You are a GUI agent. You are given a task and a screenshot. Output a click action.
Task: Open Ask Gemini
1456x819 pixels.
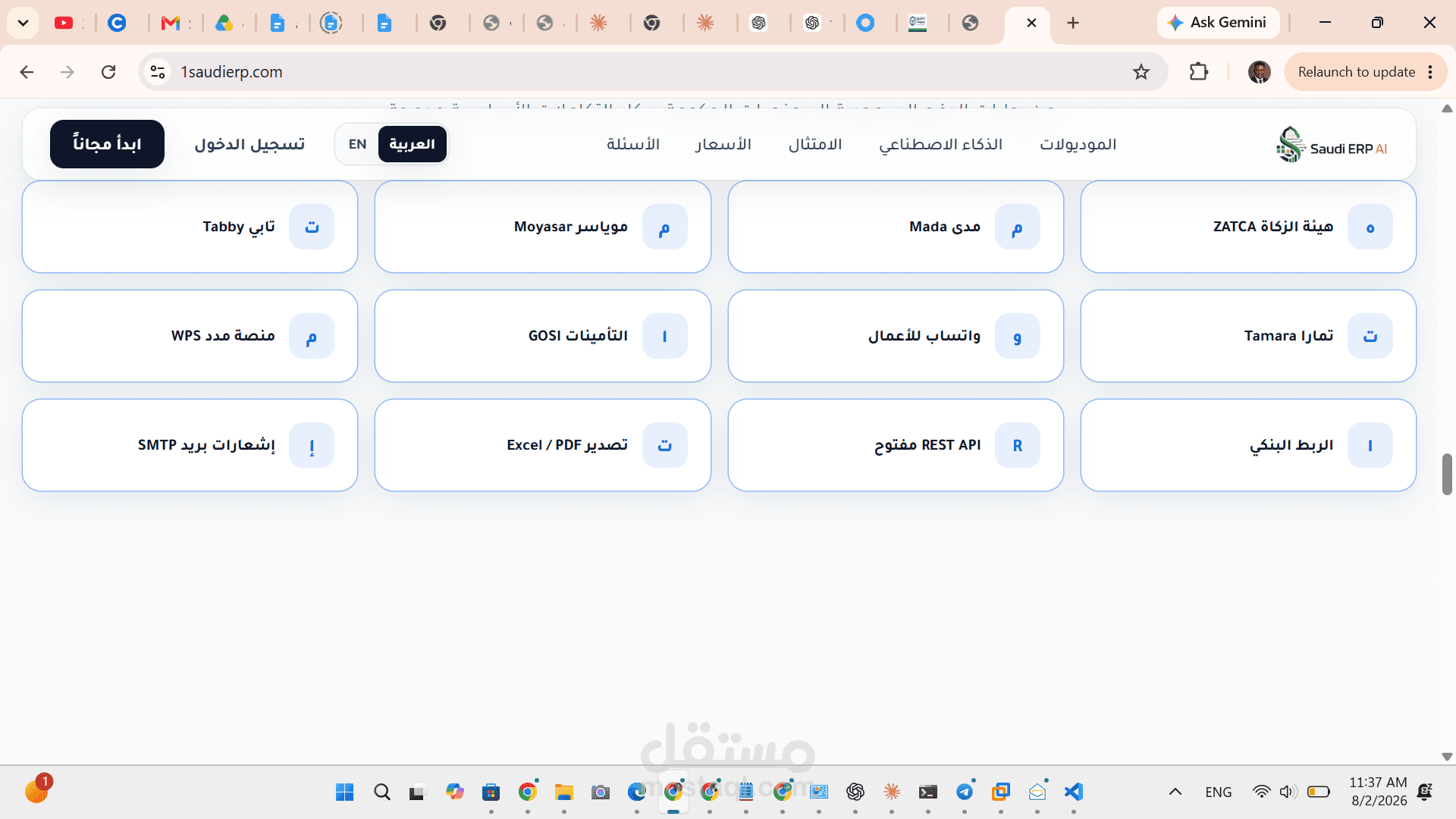(1218, 23)
